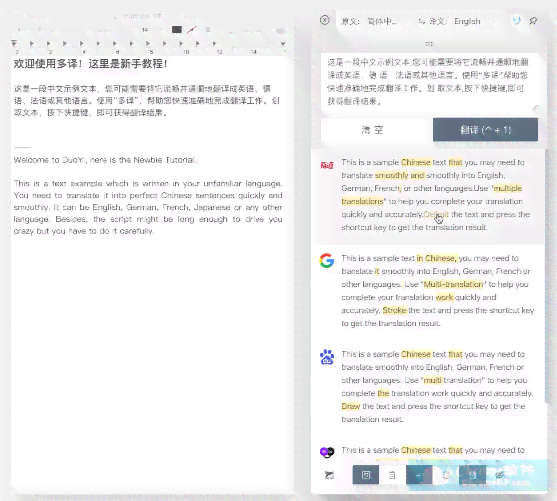Image resolution: width=557 pixels, height=501 pixels.
Task: Click the Baidu paw engine icon
Action: [x=327, y=357]
